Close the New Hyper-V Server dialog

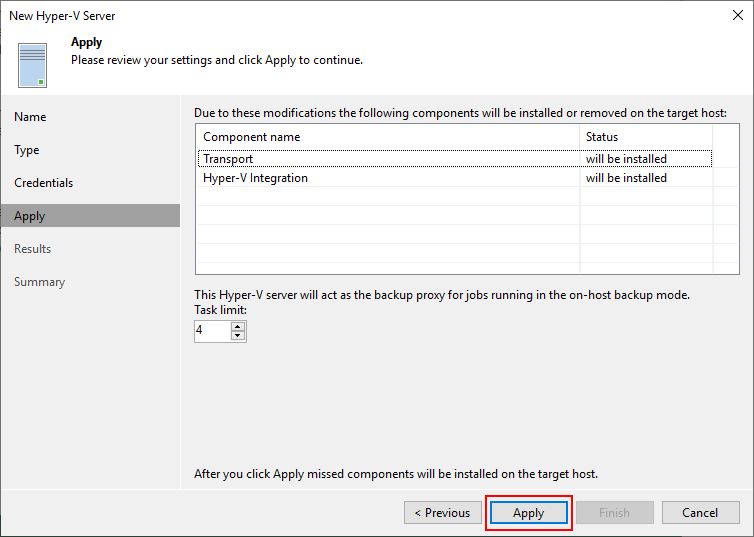coord(738,15)
